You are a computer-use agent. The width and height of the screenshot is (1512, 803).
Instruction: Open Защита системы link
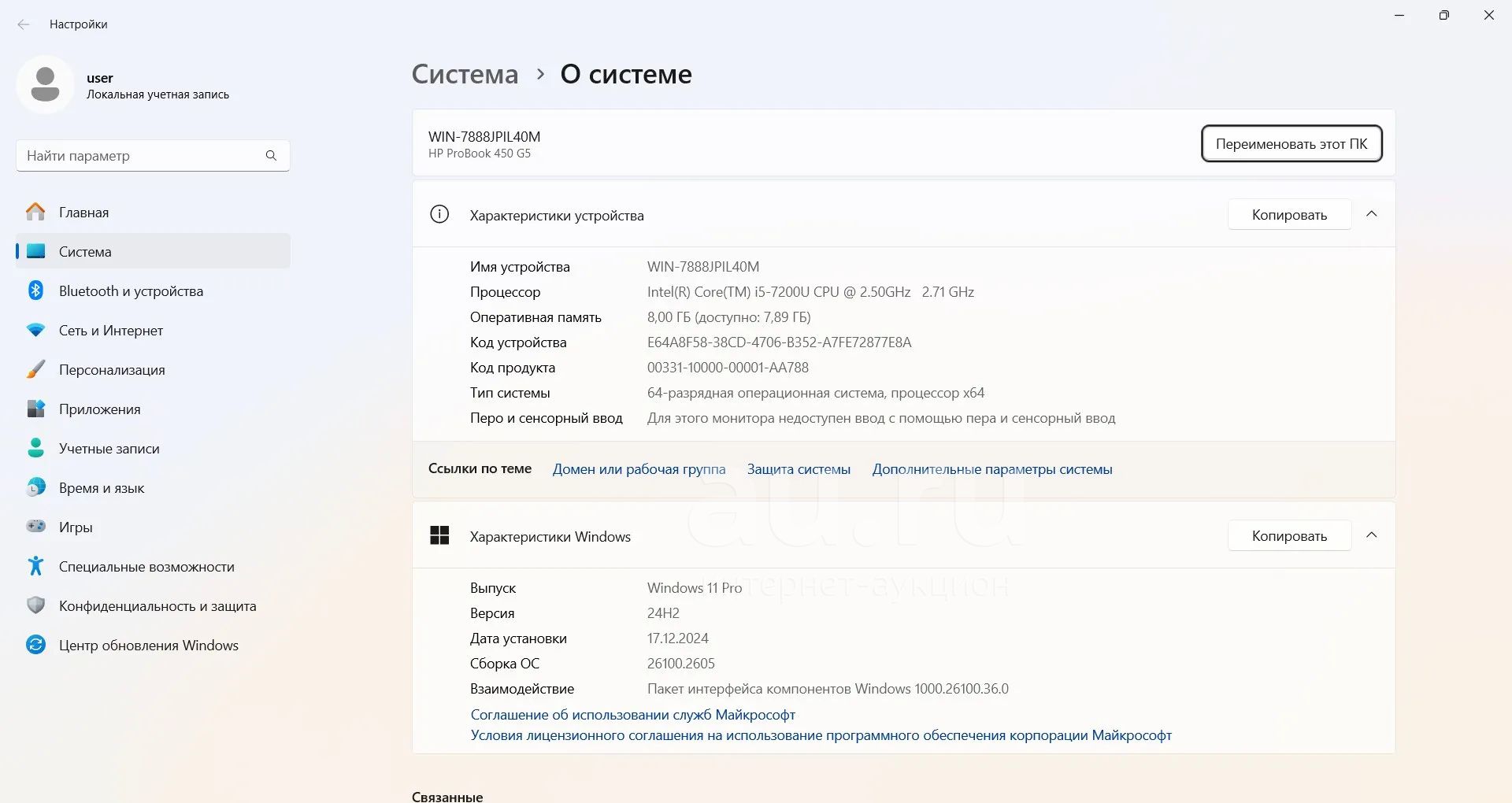point(799,469)
